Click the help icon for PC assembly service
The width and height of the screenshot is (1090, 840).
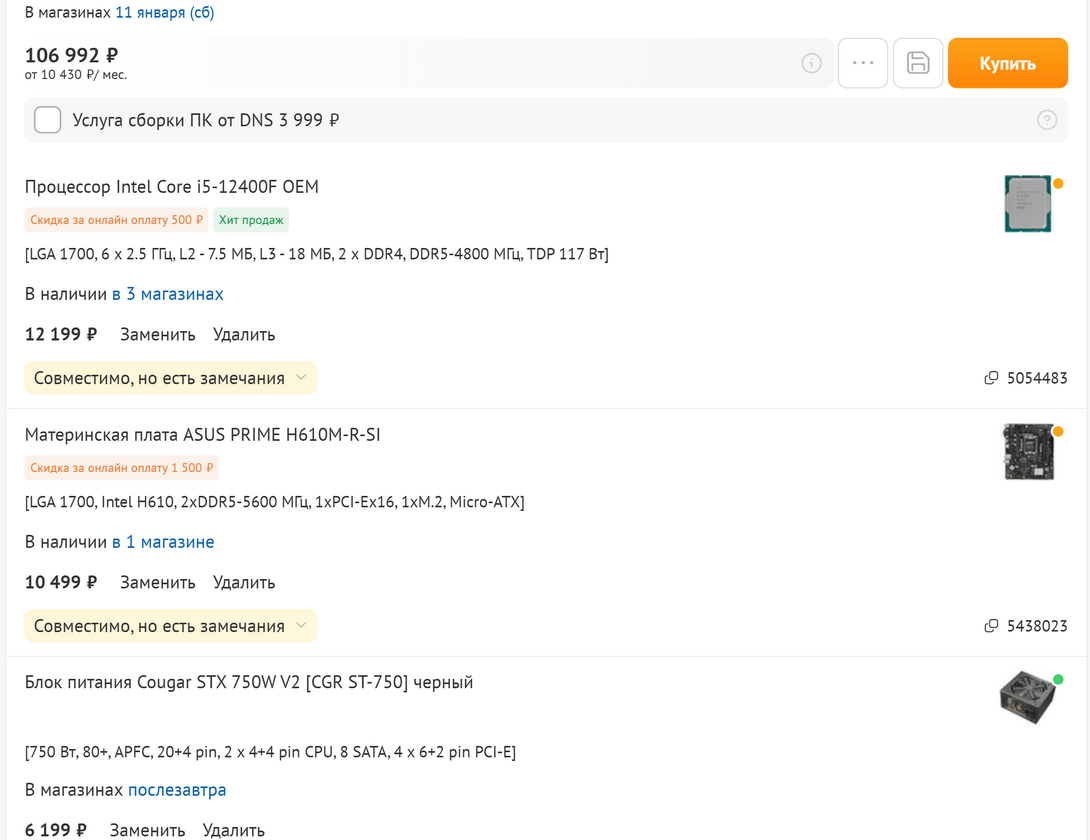1047,120
